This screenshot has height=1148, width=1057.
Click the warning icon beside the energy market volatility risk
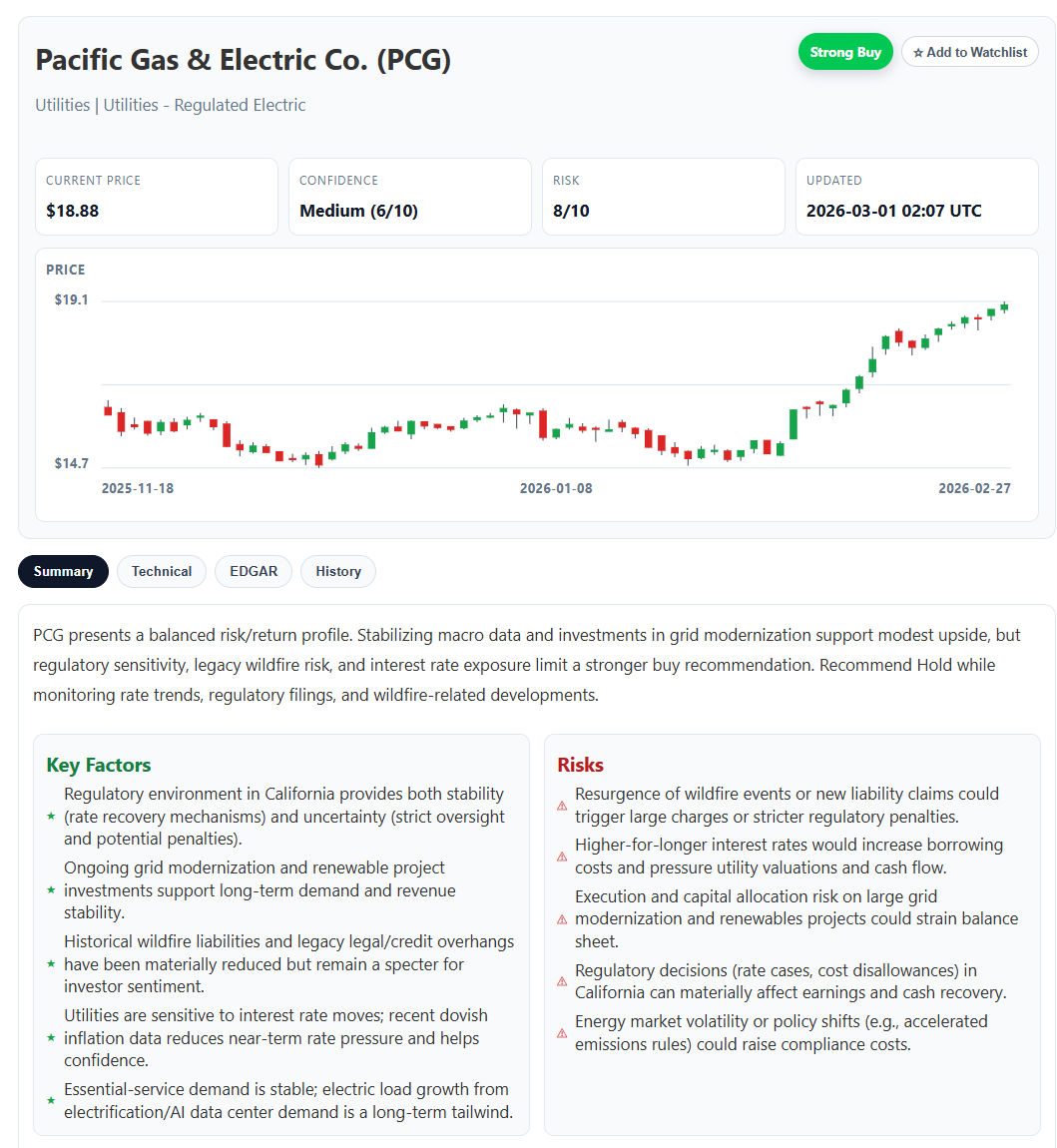pyautogui.click(x=561, y=1033)
